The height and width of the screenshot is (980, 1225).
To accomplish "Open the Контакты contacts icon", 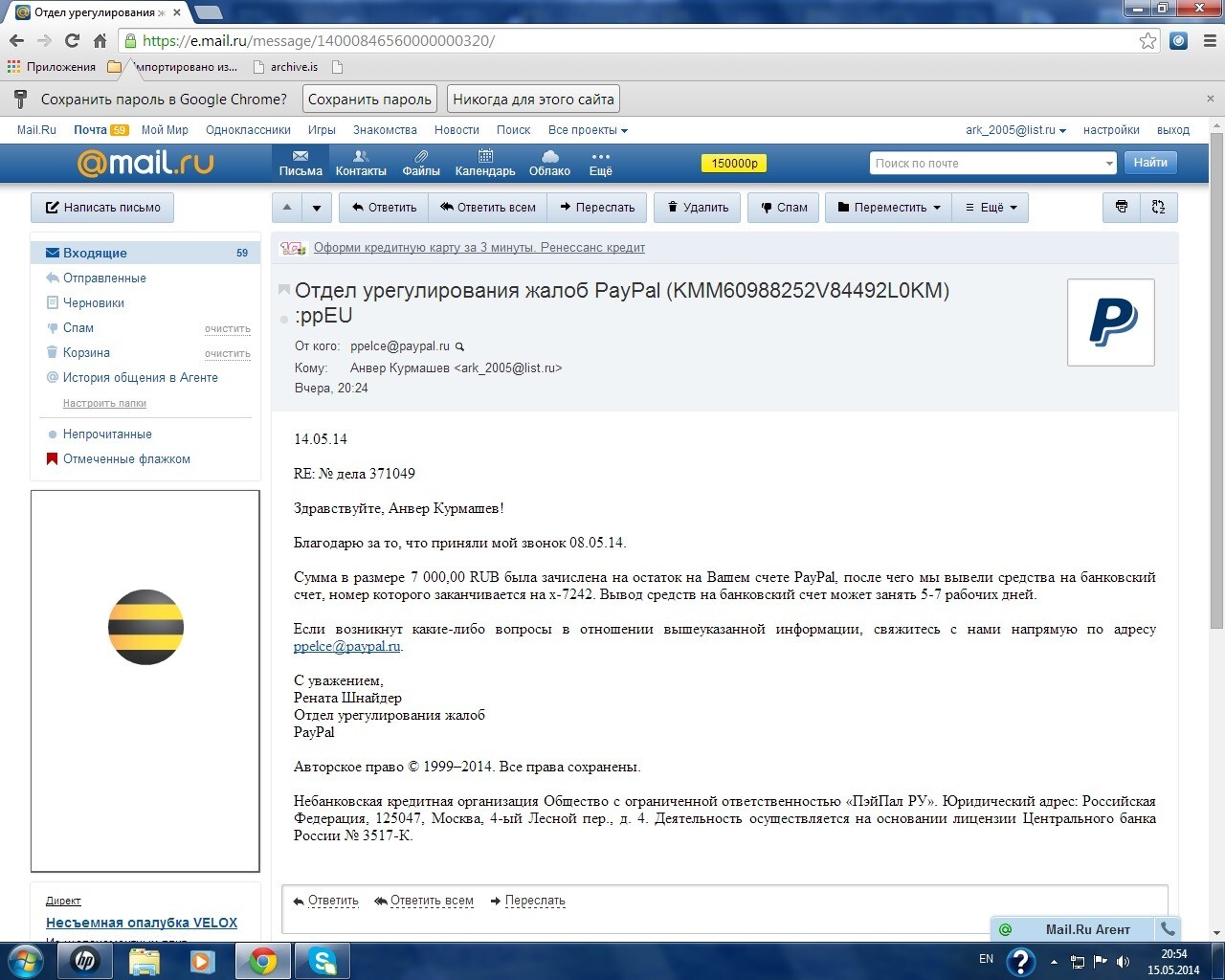I will [361, 163].
